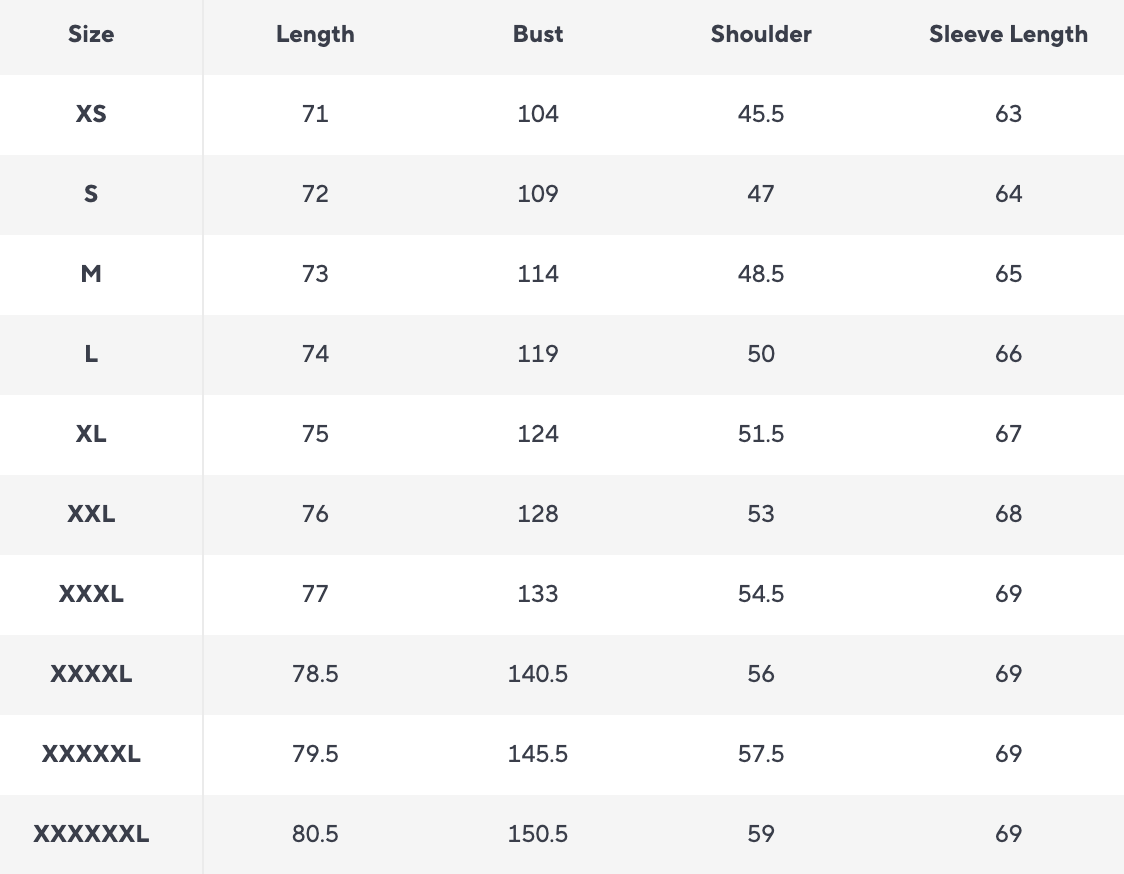1124x874 pixels.
Task: Select the L size row label
Action: [91, 354]
